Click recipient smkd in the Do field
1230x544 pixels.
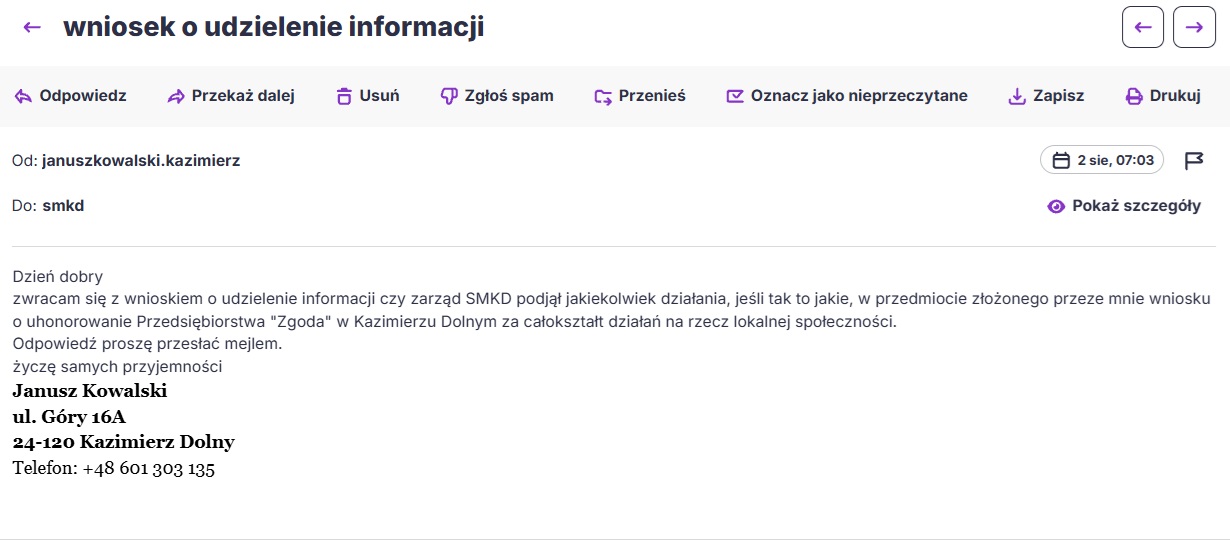pyautogui.click(x=63, y=206)
